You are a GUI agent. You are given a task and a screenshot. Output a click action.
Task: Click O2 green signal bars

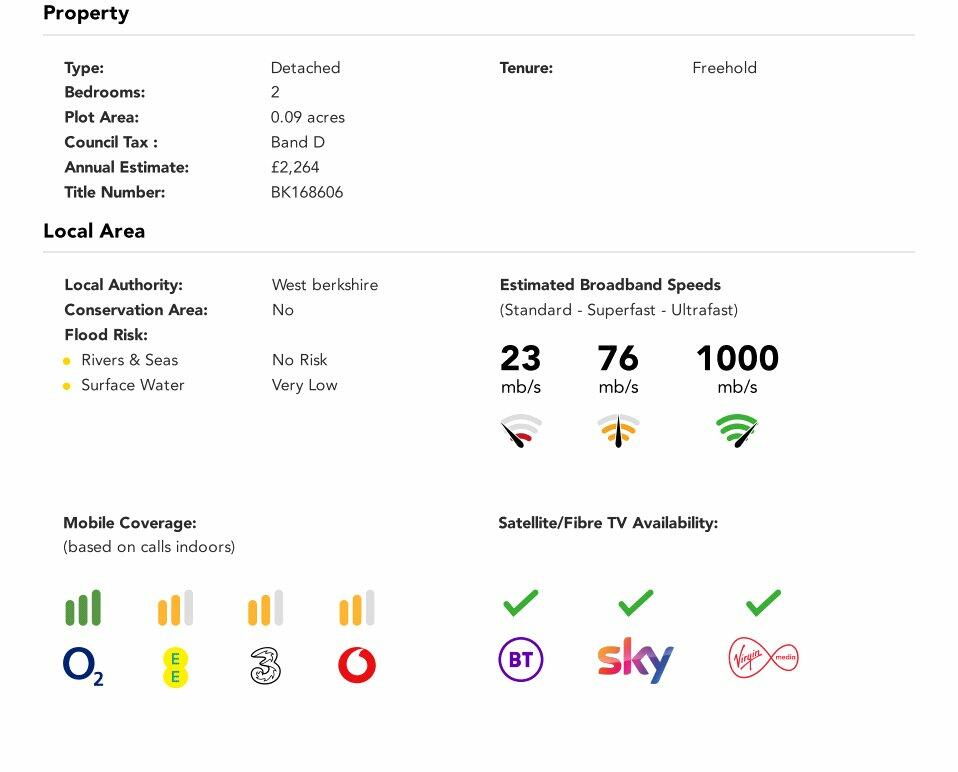(83, 608)
